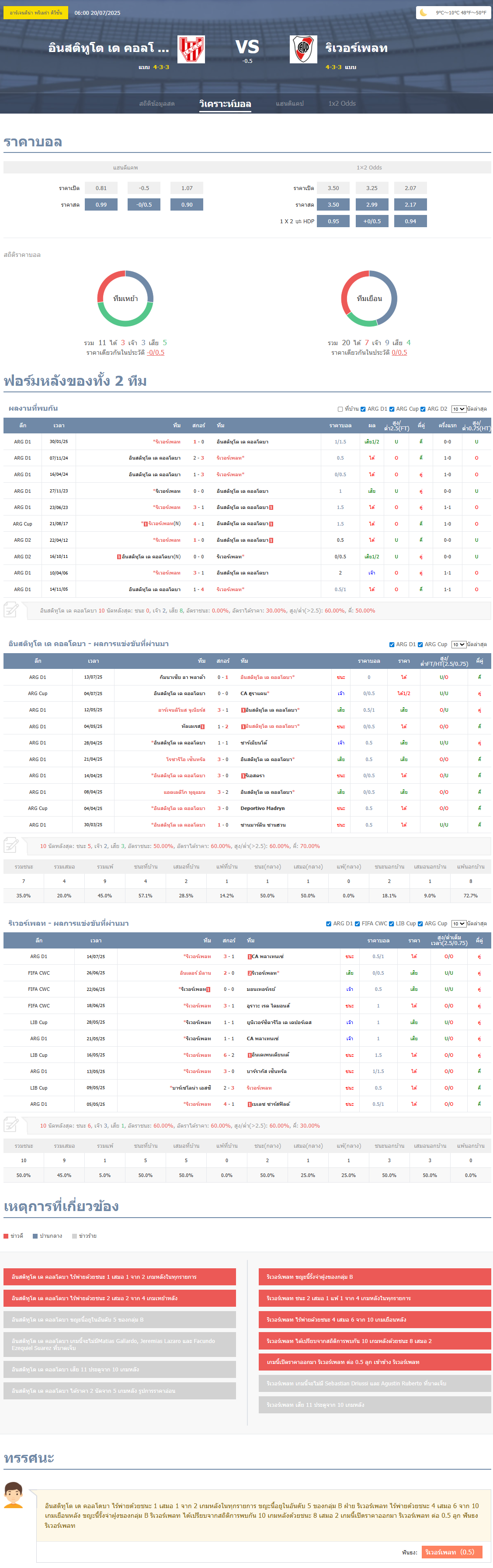
Task: Uncheck ARG D1 in the อินดิเพนเดียนเต้ past results filters
Action: pyautogui.click(x=391, y=644)
